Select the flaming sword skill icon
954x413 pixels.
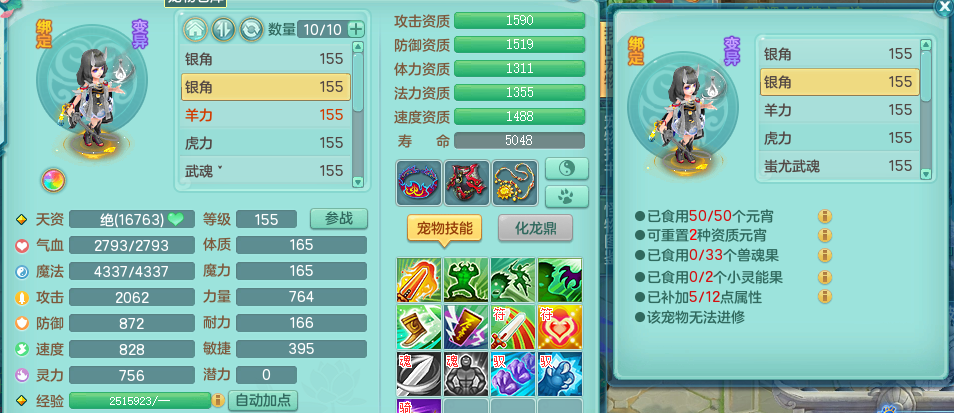pos(419,280)
